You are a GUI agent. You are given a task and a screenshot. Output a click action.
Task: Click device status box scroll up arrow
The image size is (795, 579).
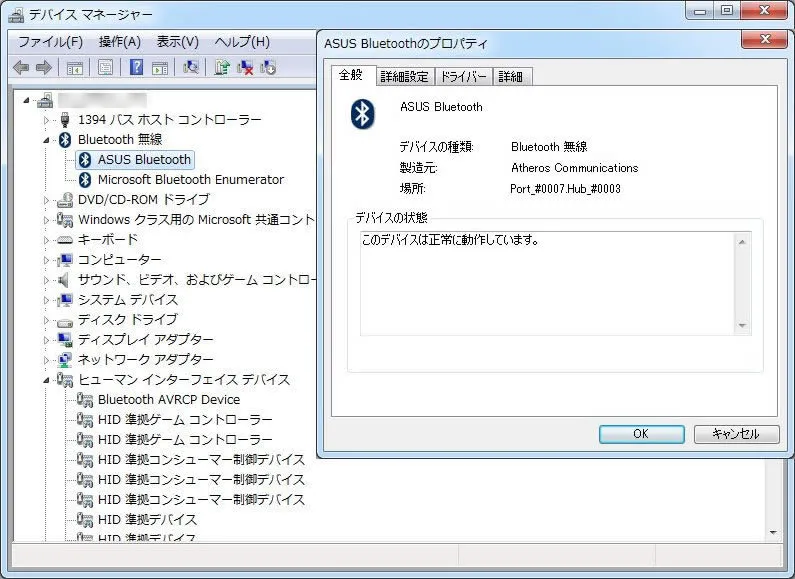click(742, 242)
